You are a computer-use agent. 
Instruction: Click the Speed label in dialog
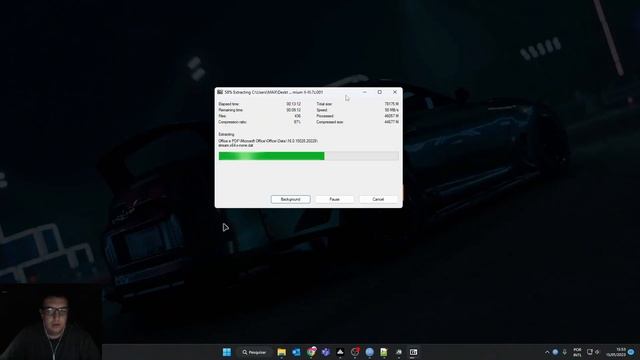[322, 110]
